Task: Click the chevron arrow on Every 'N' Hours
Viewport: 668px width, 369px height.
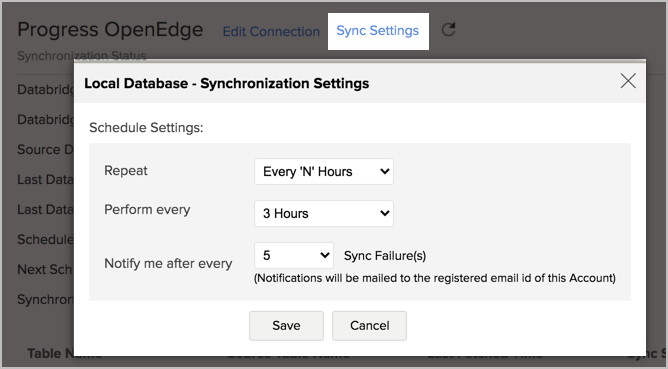Action: pyautogui.click(x=384, y=171)
